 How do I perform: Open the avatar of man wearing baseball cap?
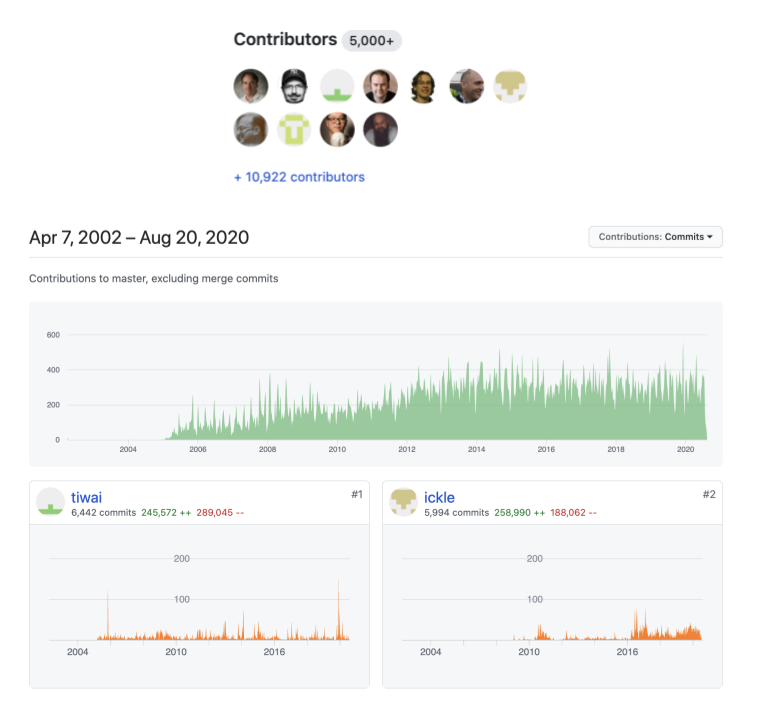point(294,86)
